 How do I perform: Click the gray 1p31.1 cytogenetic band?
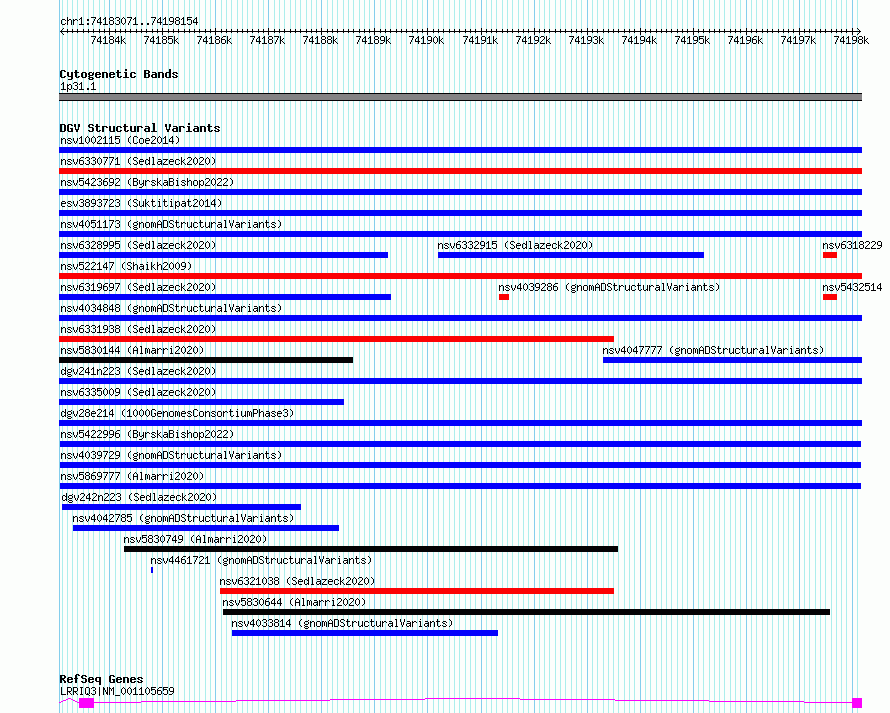click(x=460, y=97)
